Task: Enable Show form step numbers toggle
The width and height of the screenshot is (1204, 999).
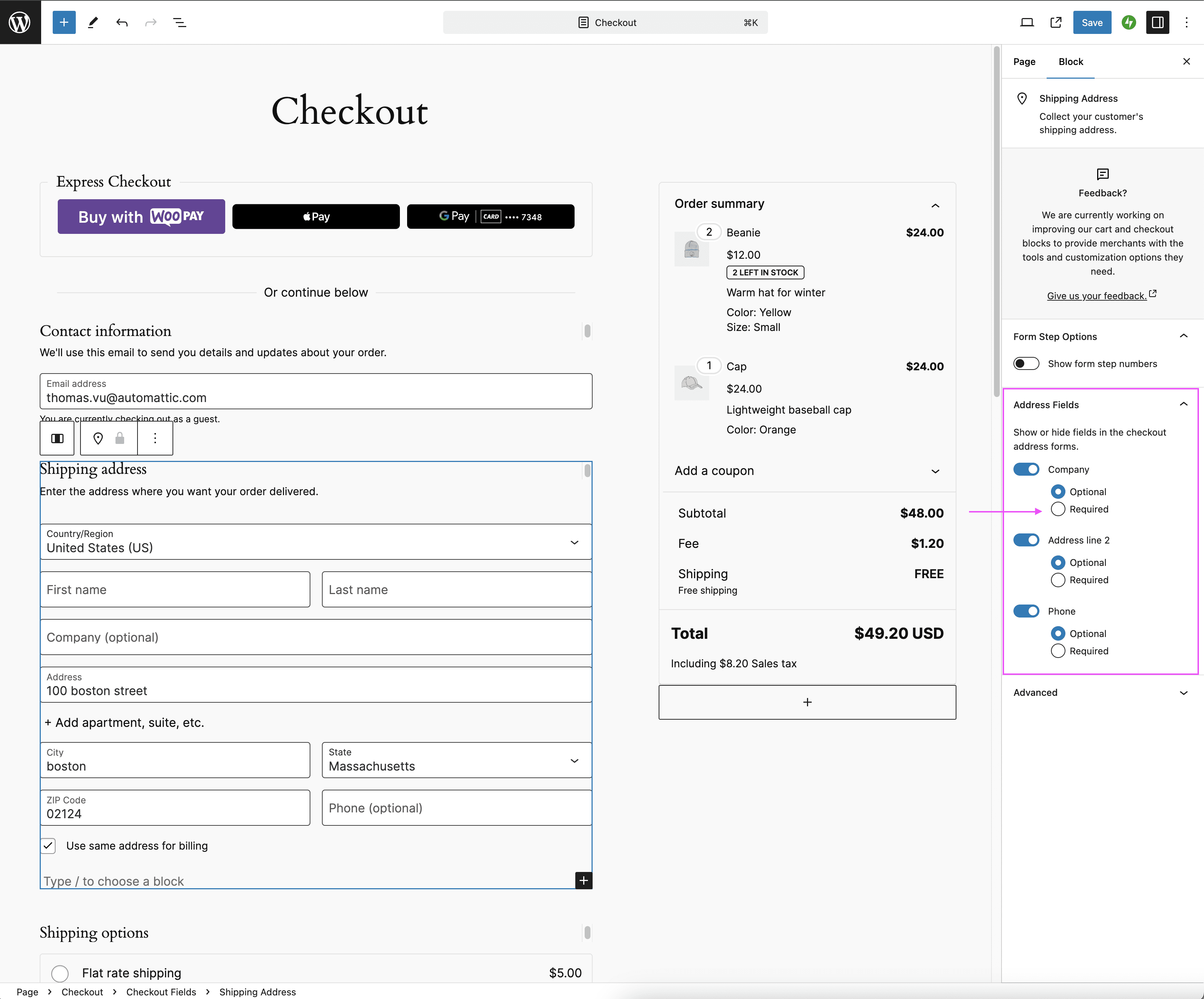Action: pyautogui.click(x=1025, y=363)
